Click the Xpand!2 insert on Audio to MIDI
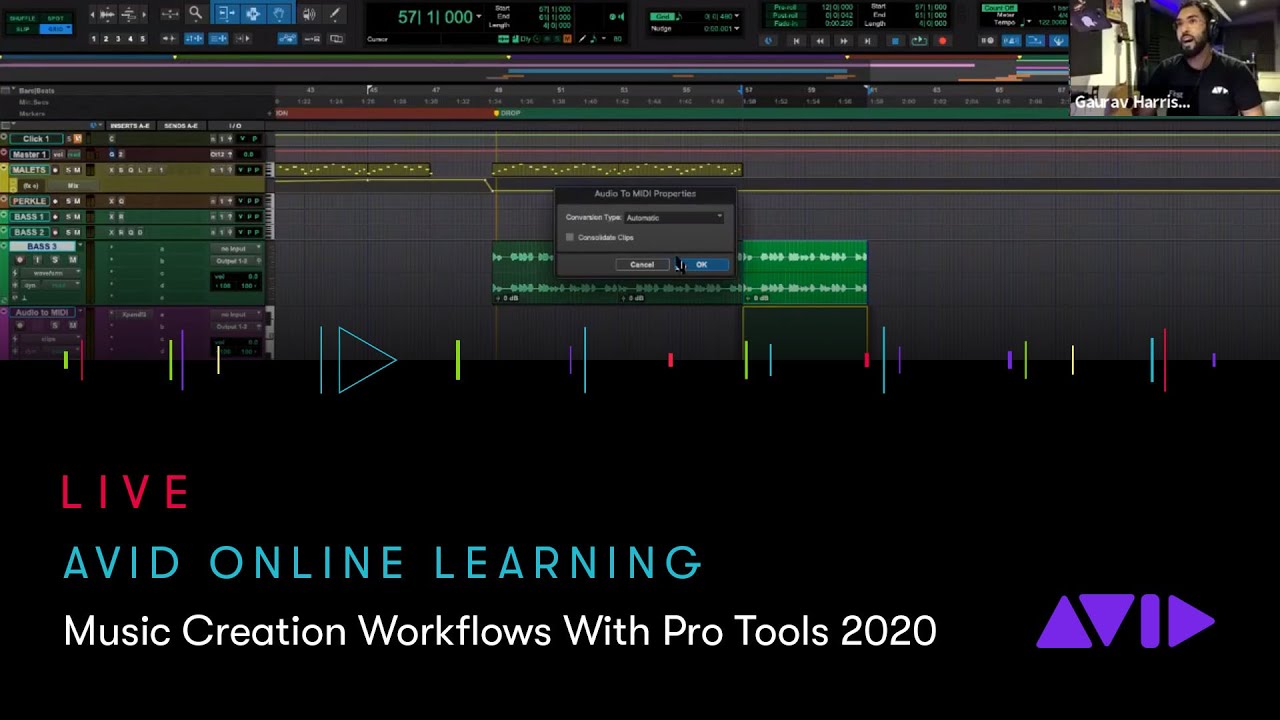Screen dimensions: 1280x720 134,314
